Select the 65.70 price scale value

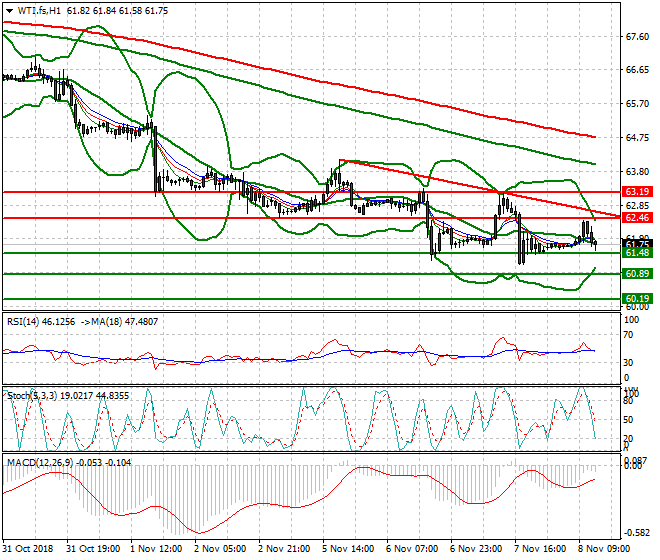pos(637,104)
